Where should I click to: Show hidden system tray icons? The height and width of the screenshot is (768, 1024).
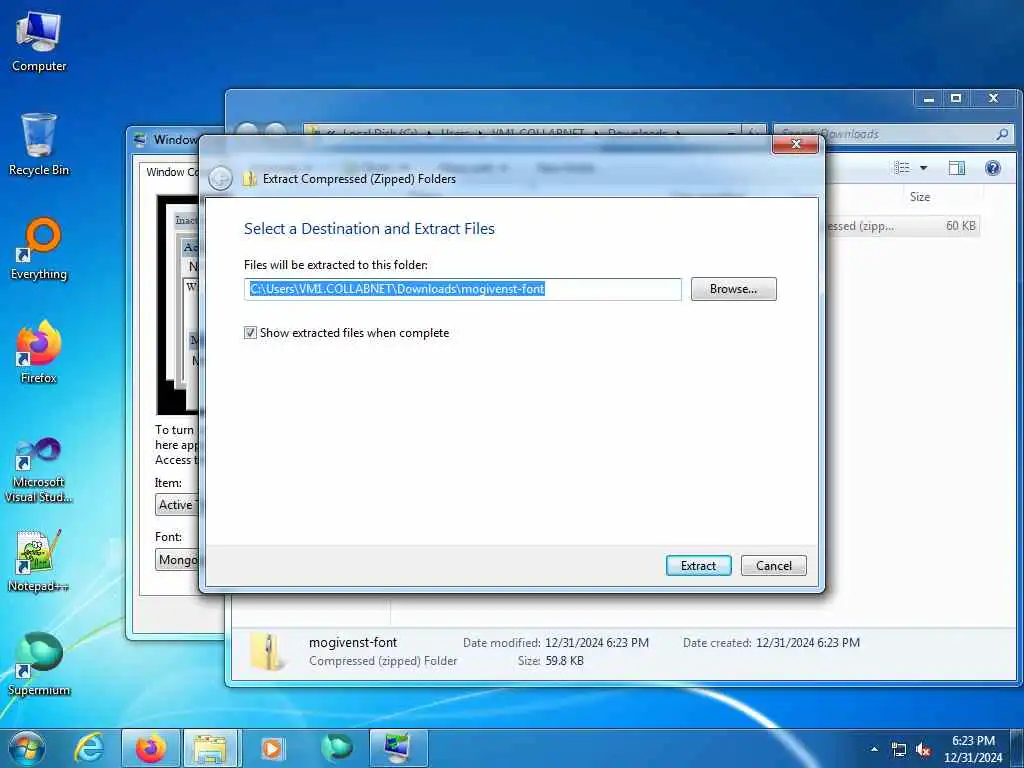(x=874, y=749)
